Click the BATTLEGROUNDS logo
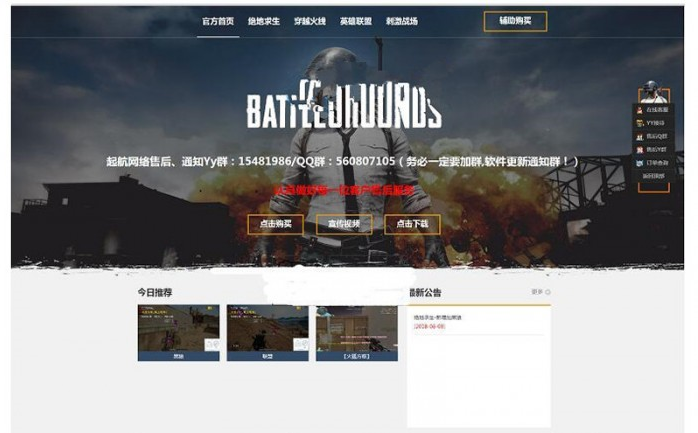This screenshot has height=433, width=698. 344,105
